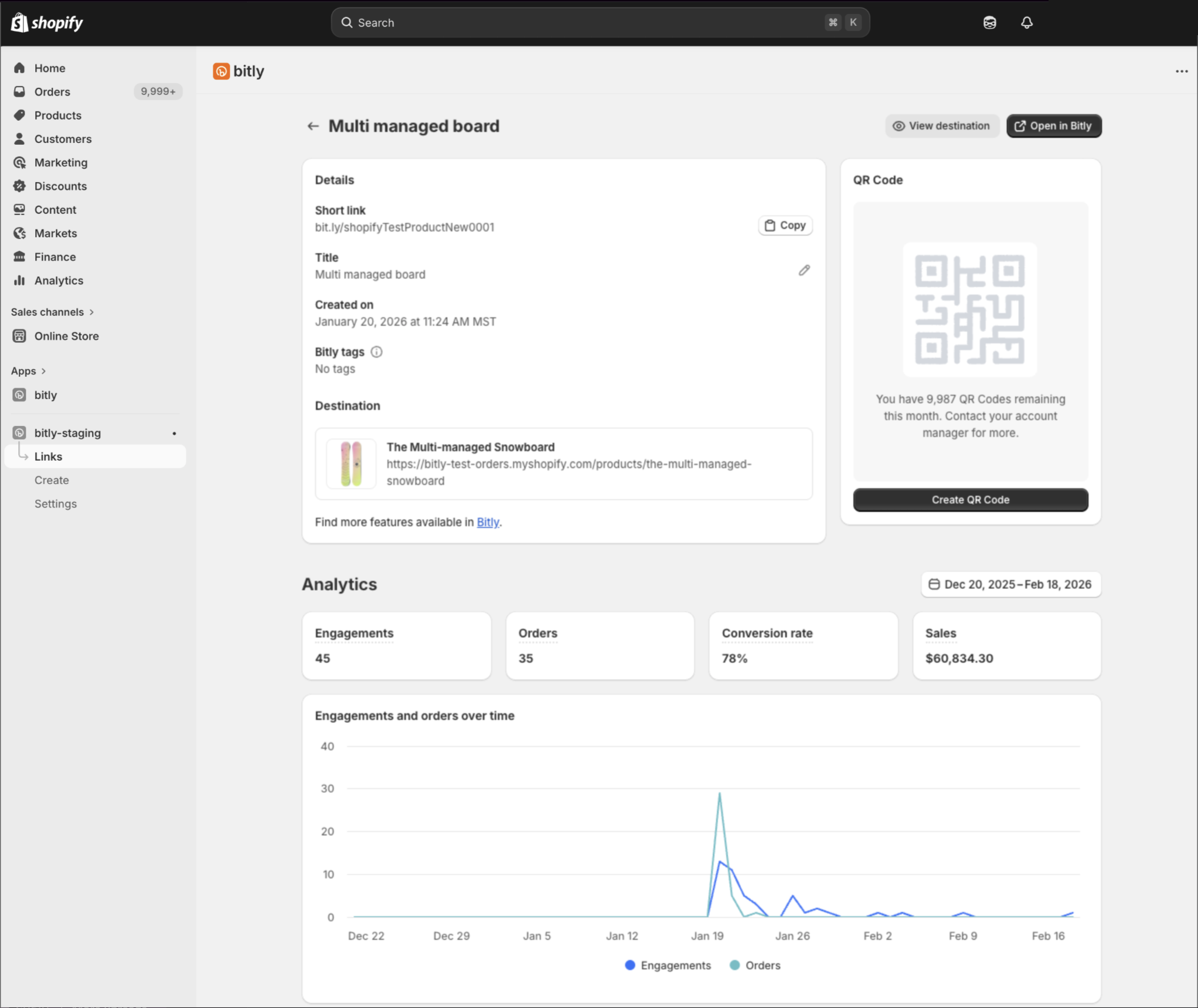Show info about Bitly tags
Screen dimensions: 1198x1008
pos(376,352)
